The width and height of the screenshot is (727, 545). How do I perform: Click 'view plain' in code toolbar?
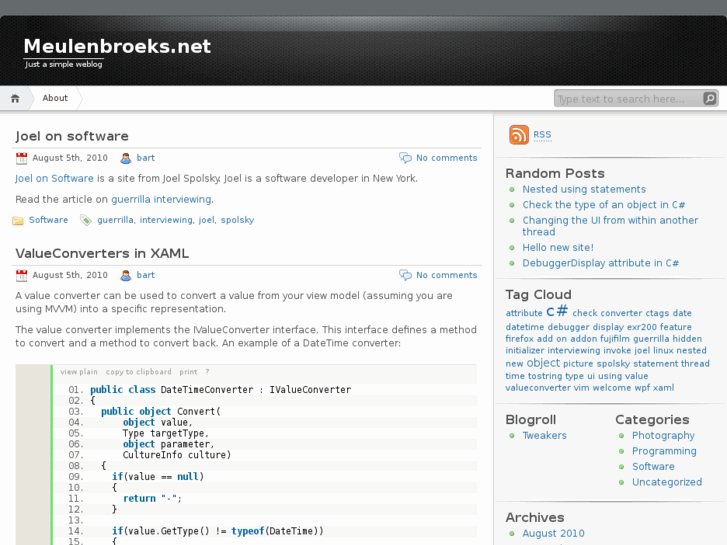[x=79, y=371]
